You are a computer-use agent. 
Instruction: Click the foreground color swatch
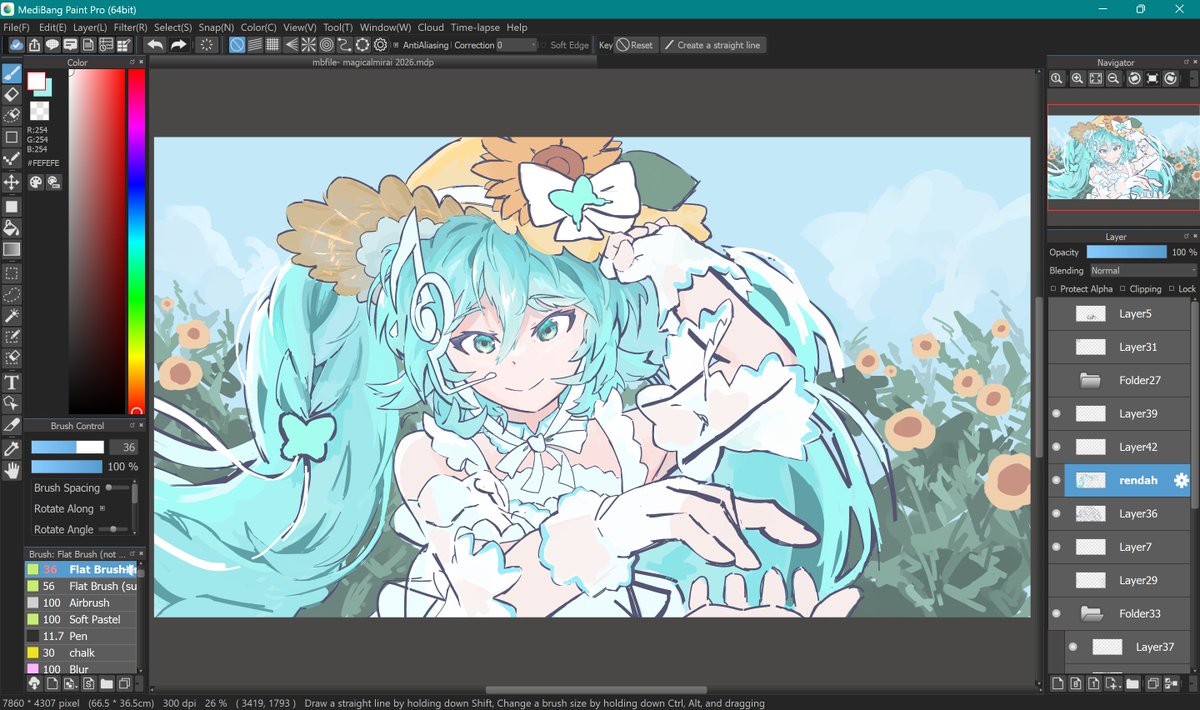click(36, 80)
